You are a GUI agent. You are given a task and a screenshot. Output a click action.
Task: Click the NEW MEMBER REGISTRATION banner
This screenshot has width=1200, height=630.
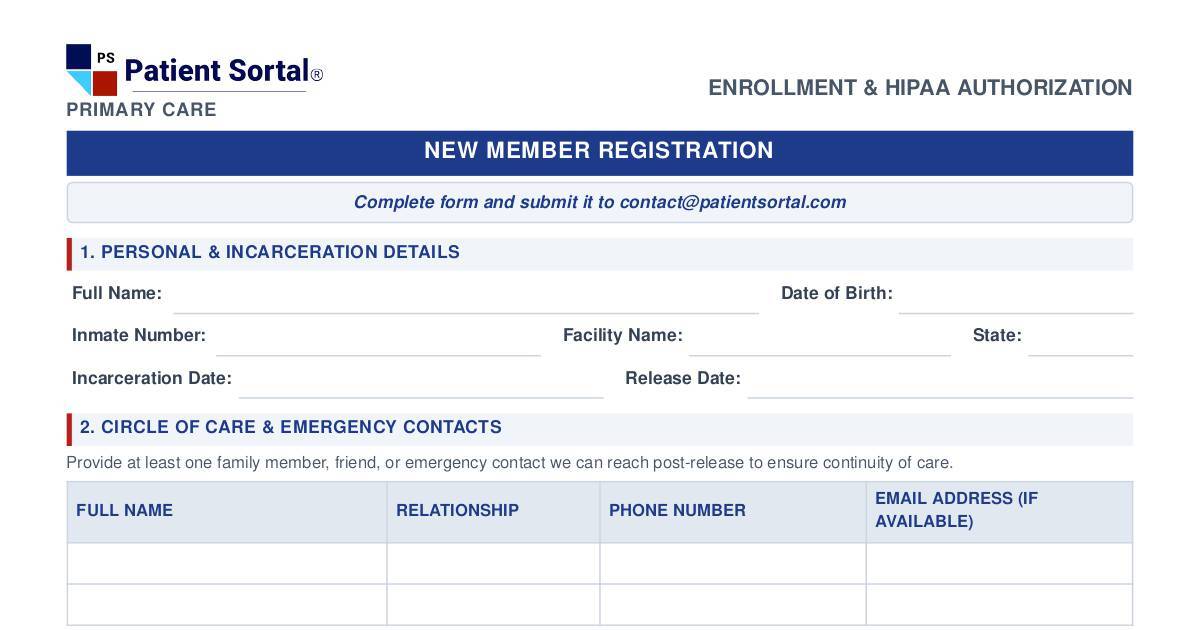600,152
